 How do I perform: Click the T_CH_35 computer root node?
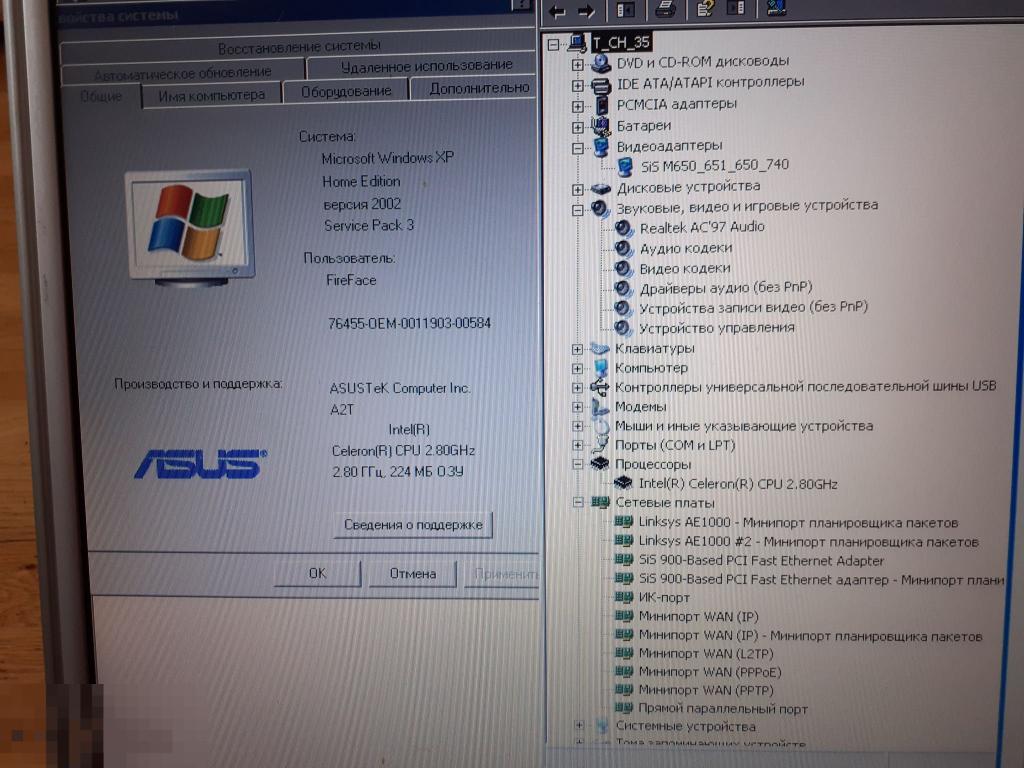point(620,42)
